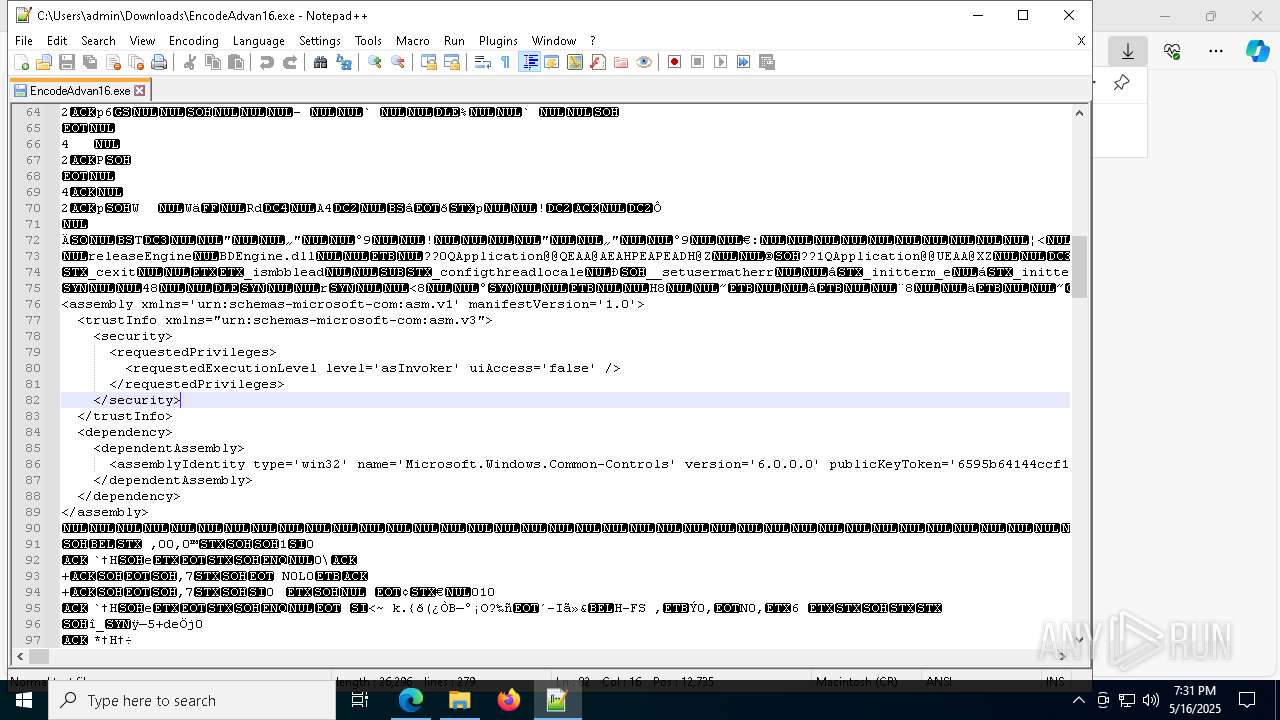Save the current file with toolbar icon

coord(67,62)
